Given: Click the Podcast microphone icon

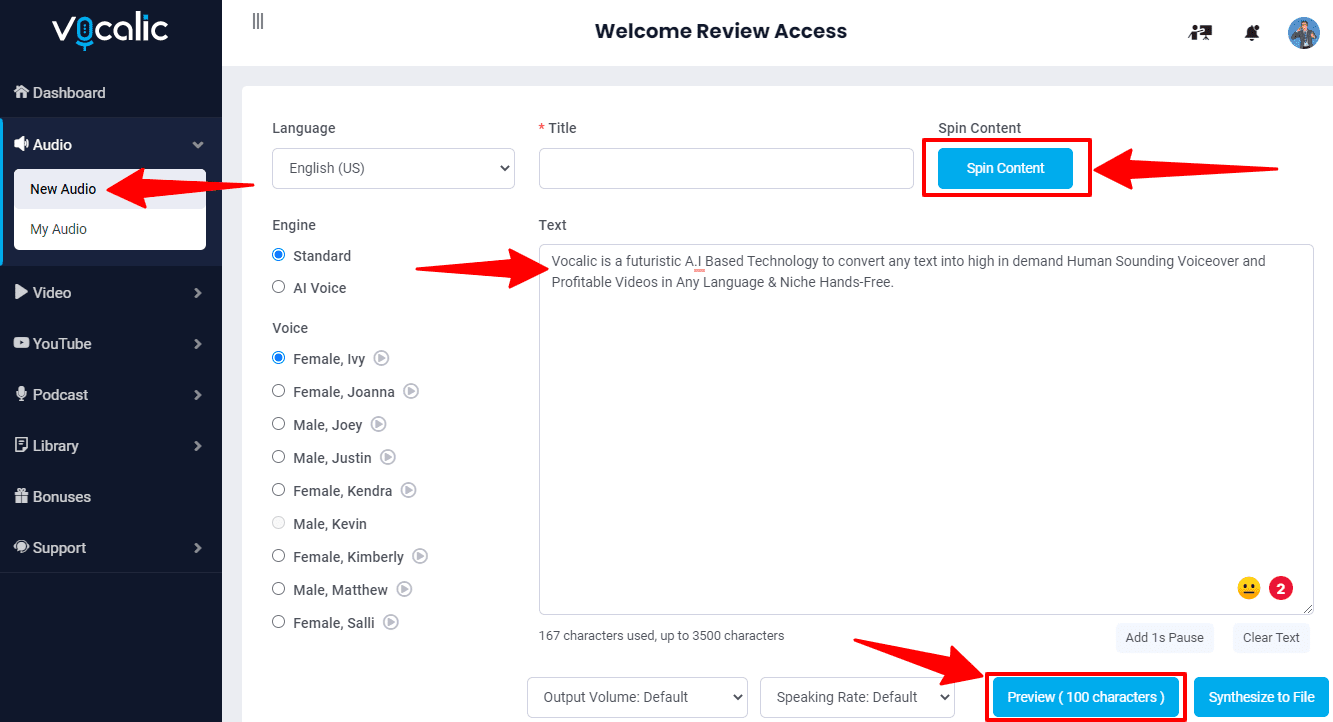Looking at the screenshot, I should 21,394.
